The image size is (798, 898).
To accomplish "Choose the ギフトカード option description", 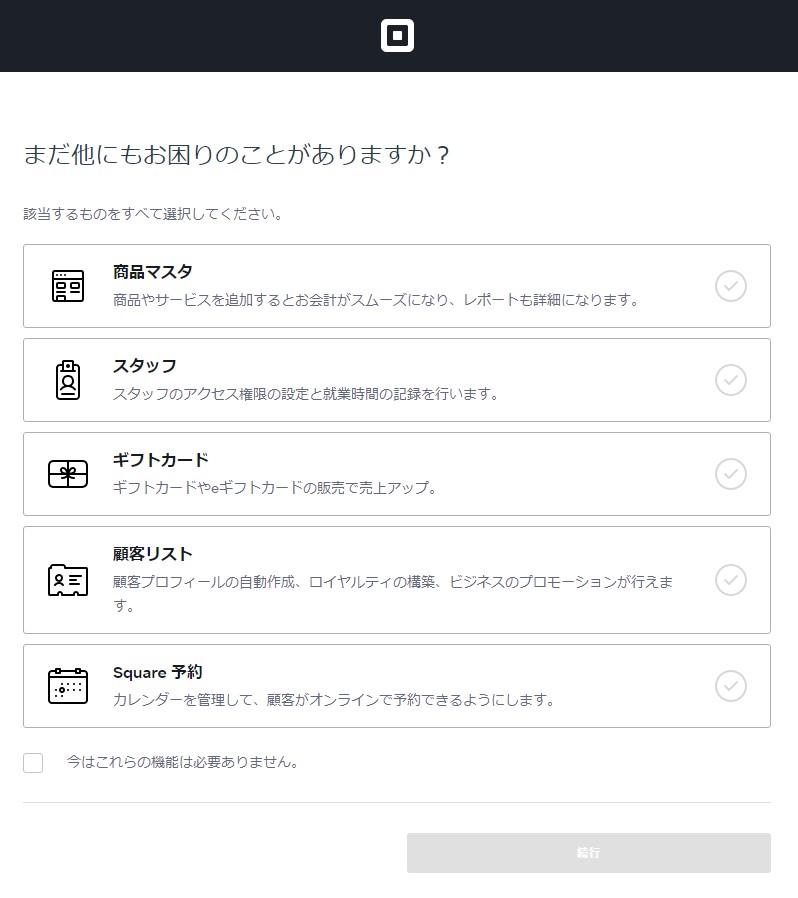I will tap(275, 488).
